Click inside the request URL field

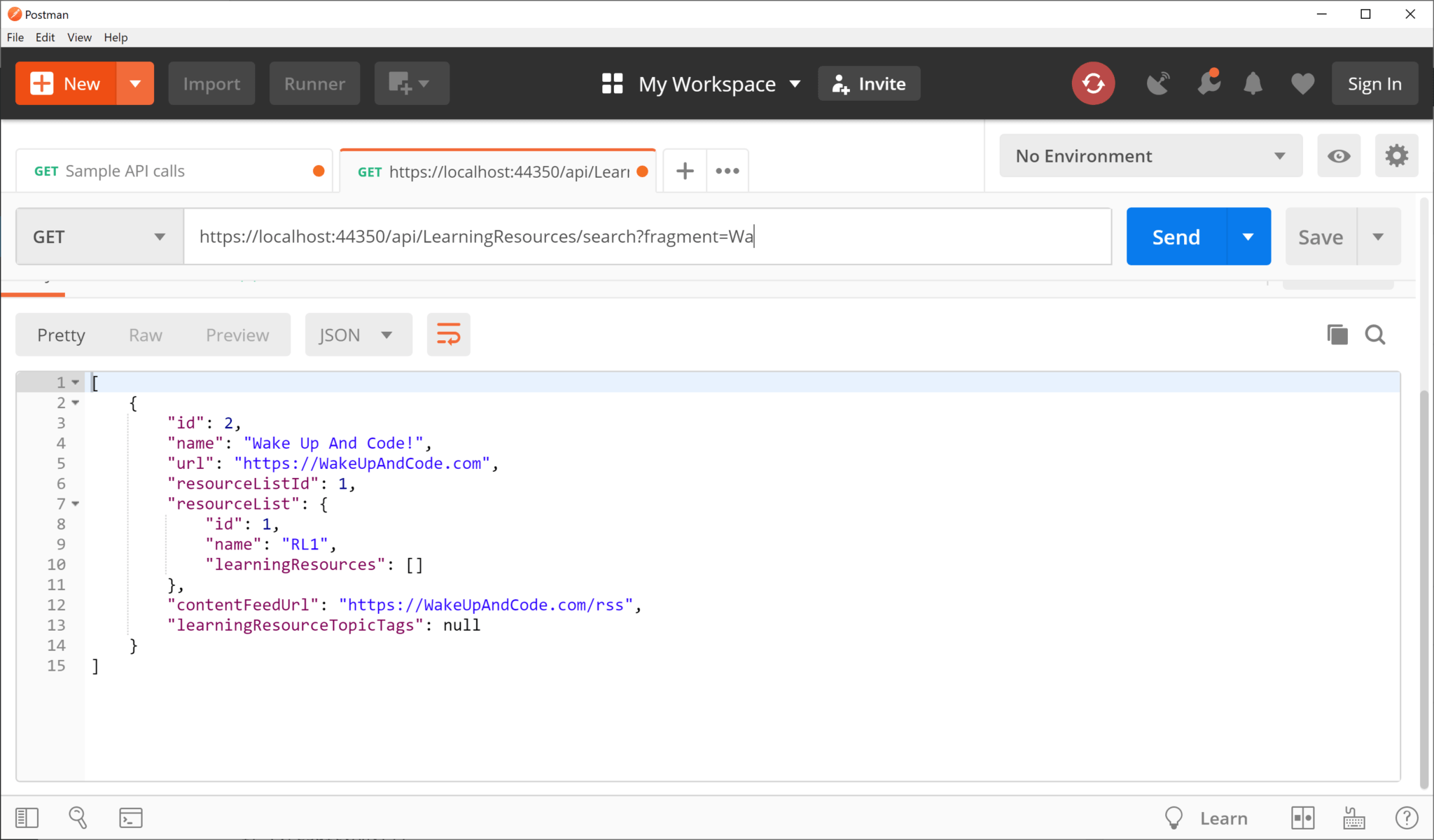pyautogui.click(x=630, y=237)
